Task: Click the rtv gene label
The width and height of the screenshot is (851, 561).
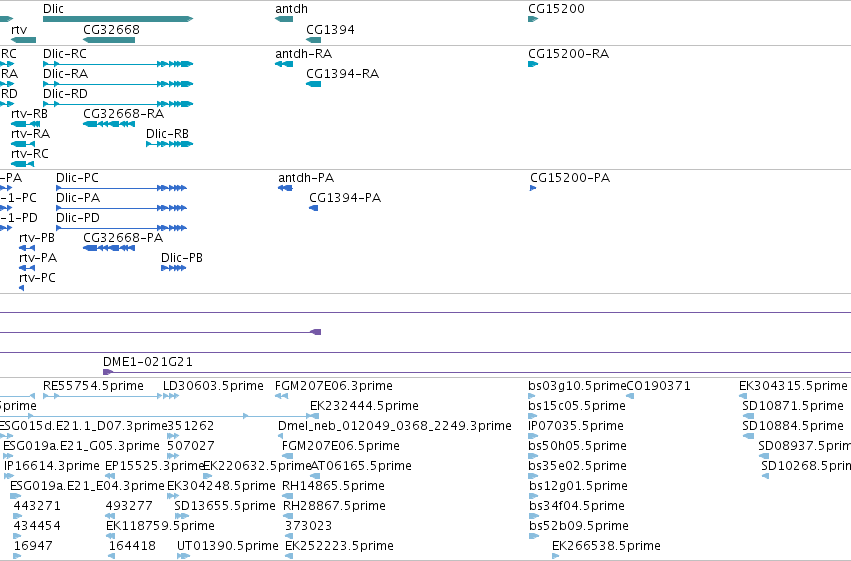Action: click(19, 29)
